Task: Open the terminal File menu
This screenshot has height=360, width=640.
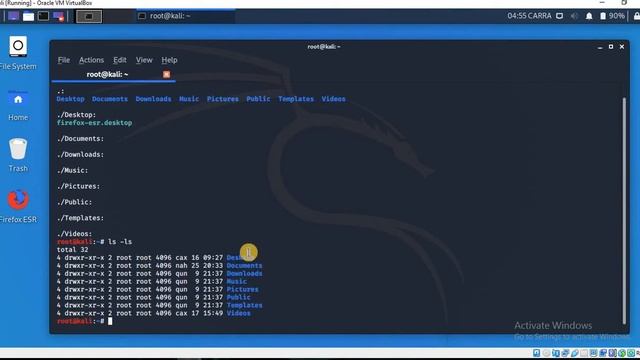Action: coord(64,60)
